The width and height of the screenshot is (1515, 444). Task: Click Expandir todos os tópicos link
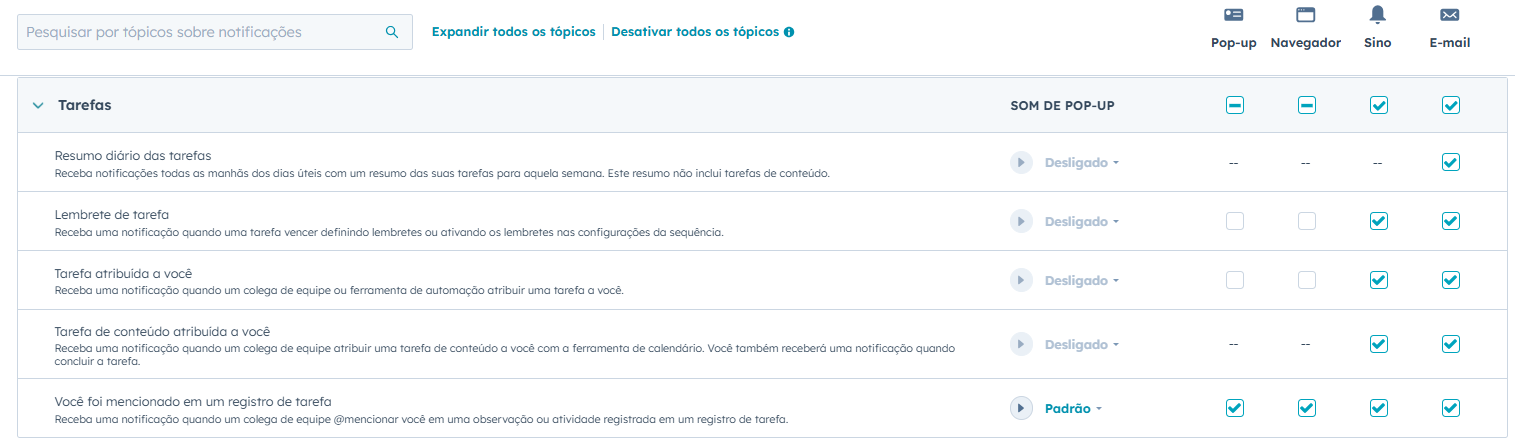click(513, 32)
